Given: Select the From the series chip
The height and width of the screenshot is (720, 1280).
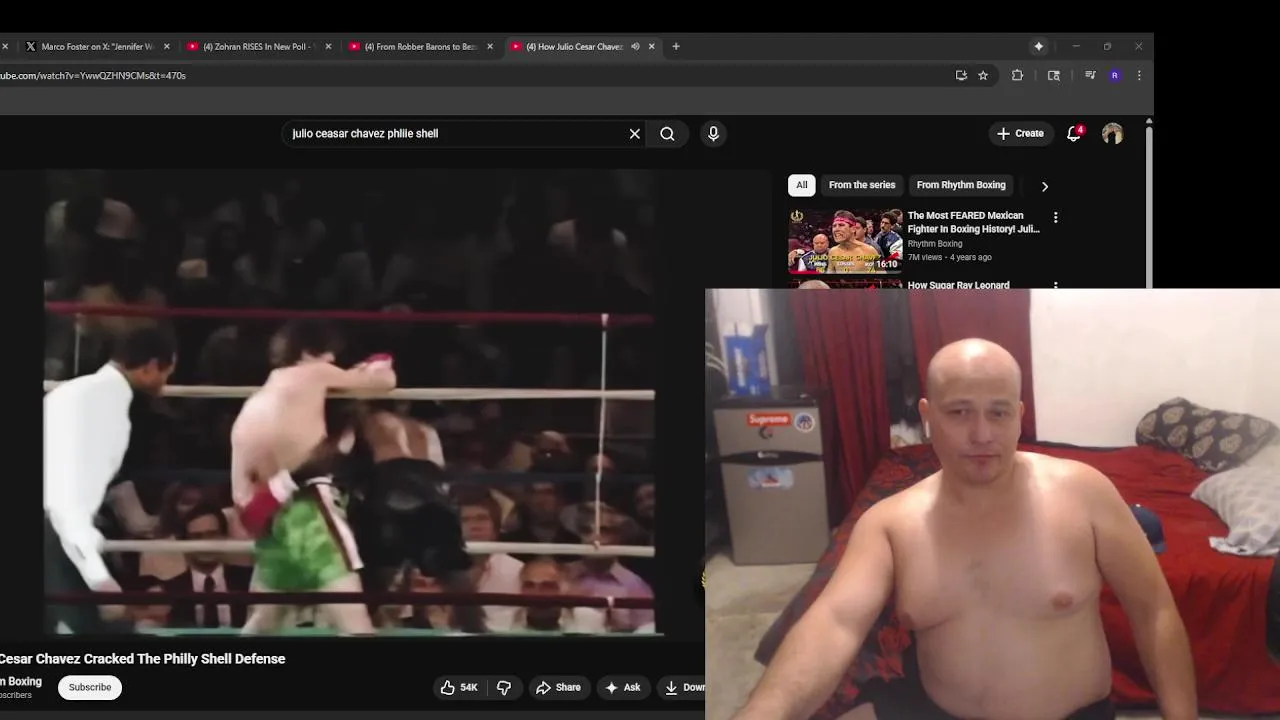Looking at the screenshot, I should coord(862,185).
